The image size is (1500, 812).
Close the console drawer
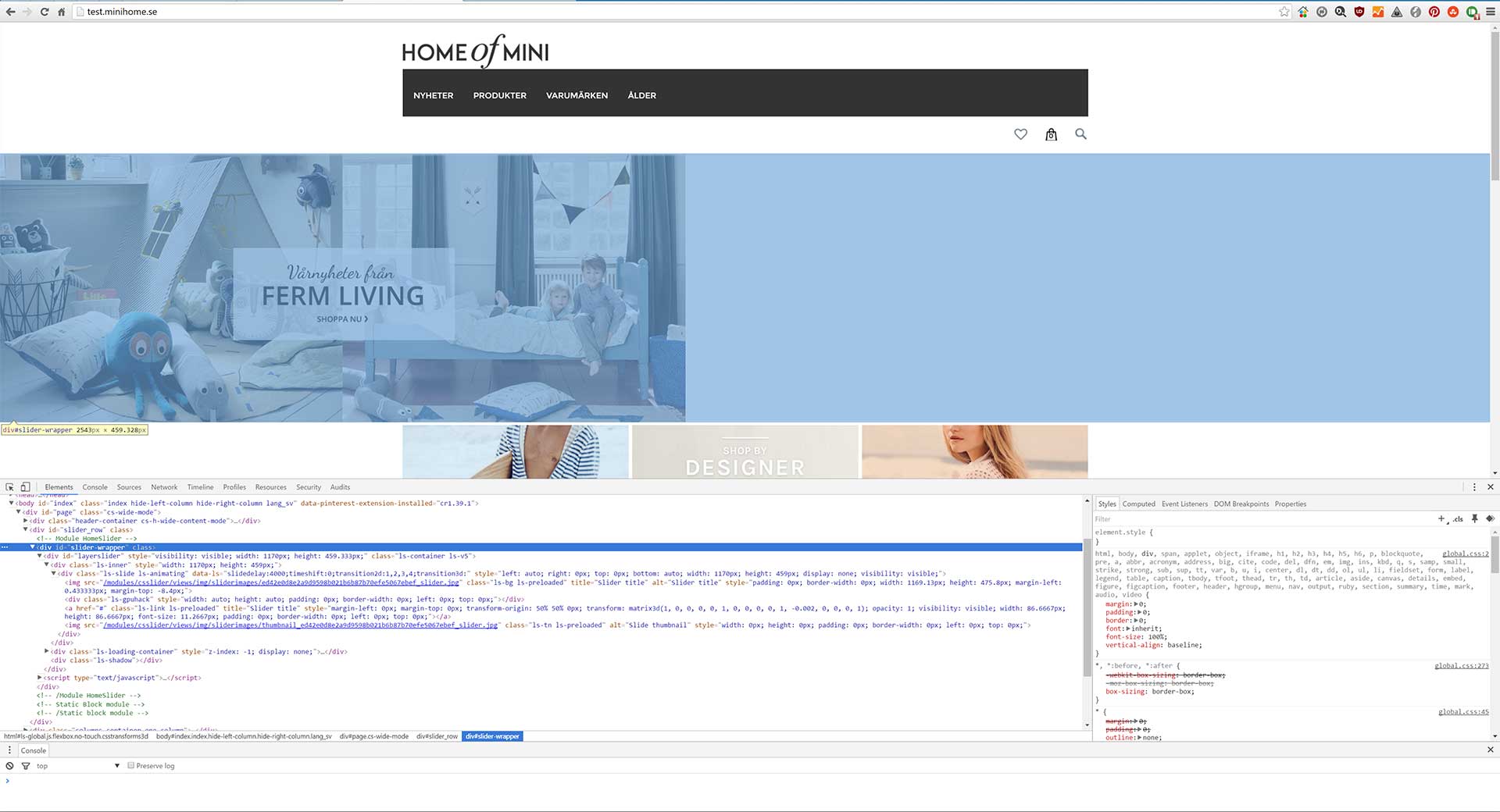(x=1491, y=750)
